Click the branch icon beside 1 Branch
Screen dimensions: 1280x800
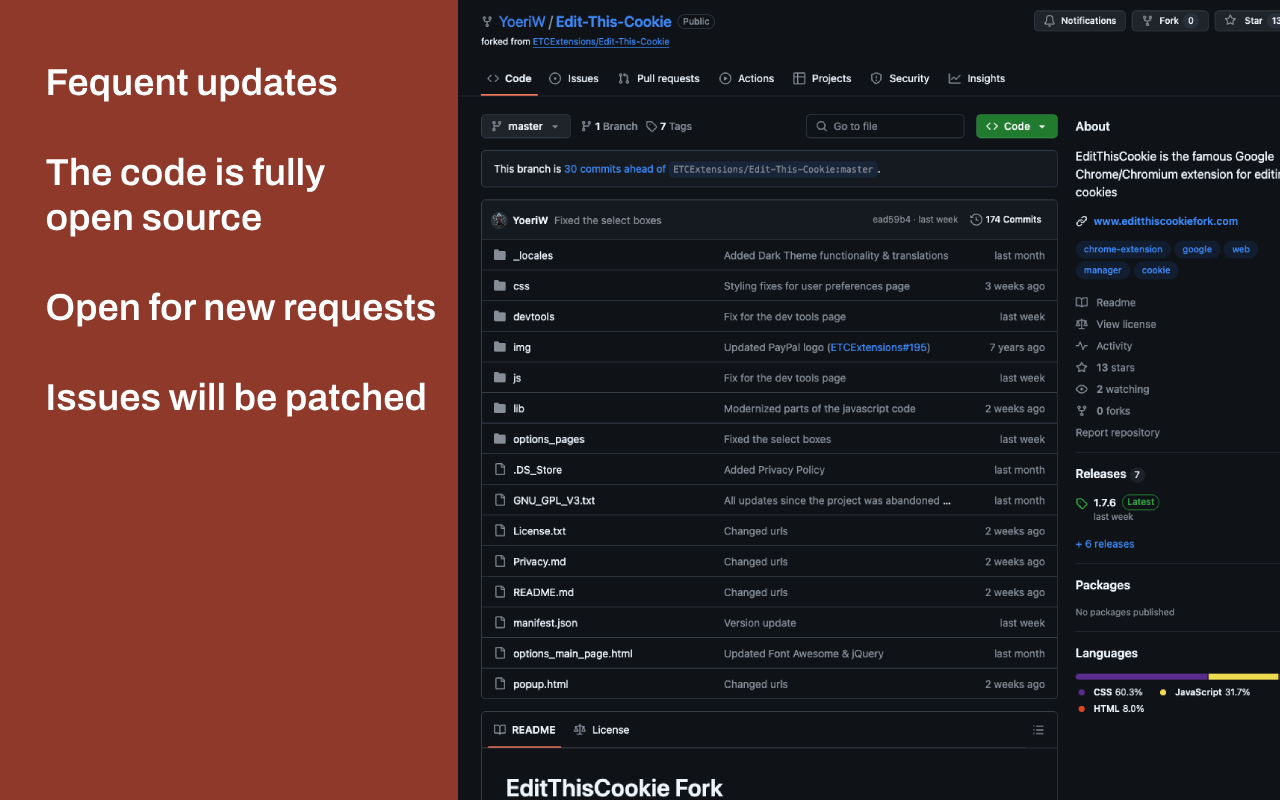tap(586, 127)
